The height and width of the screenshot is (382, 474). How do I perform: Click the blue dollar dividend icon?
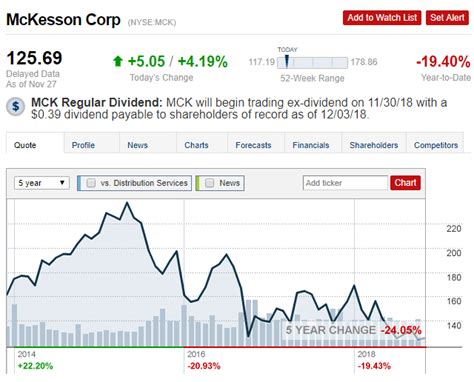tap(15, 107)
